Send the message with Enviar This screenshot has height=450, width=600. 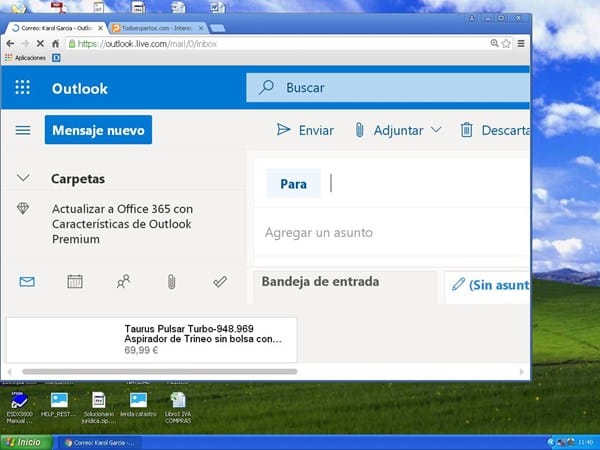point(305,130)
